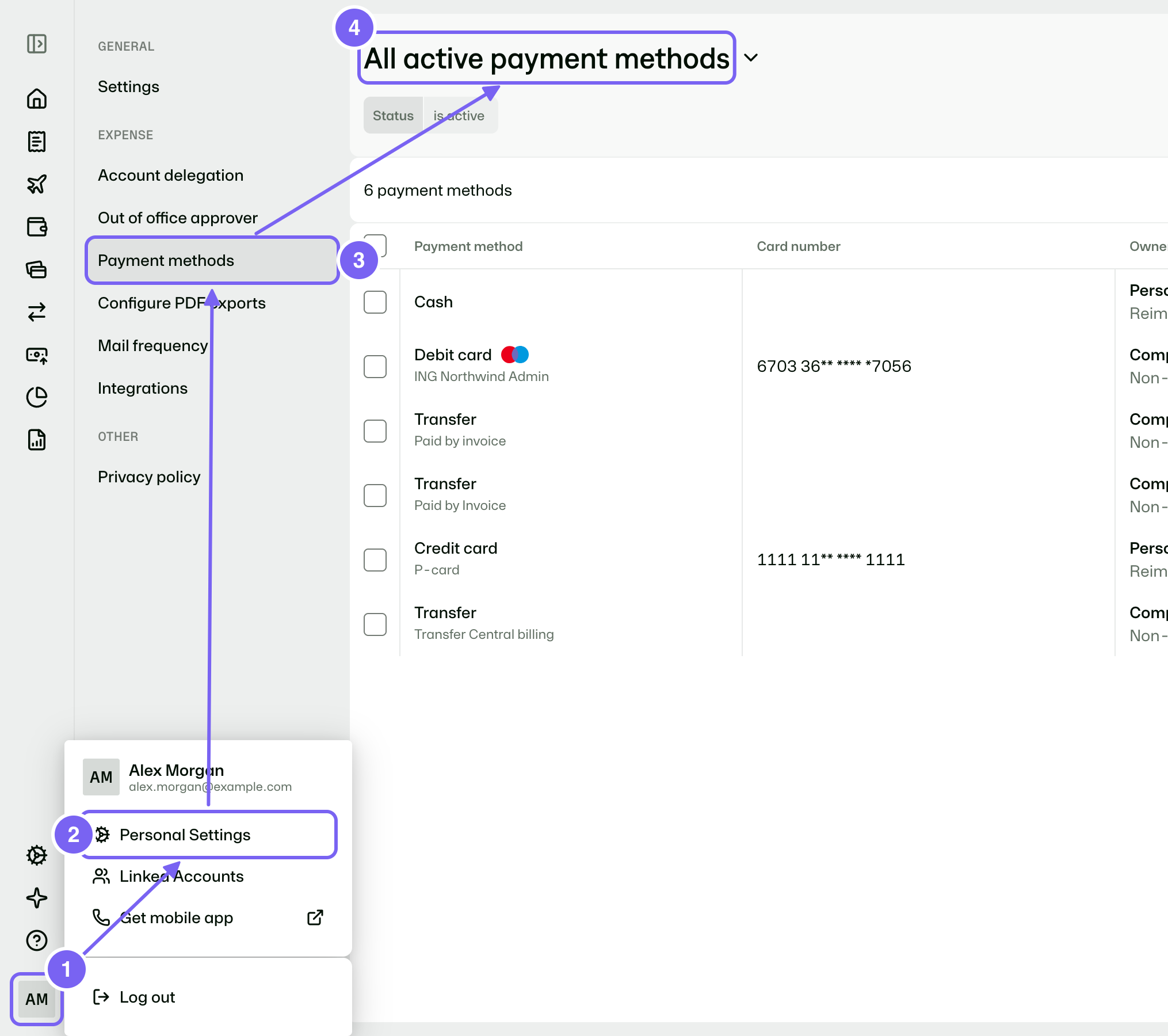Screen dimensions: 1168x1036
Task: Open Mail frequency settings
Action: pyautogui.click(x=152, y=346)
